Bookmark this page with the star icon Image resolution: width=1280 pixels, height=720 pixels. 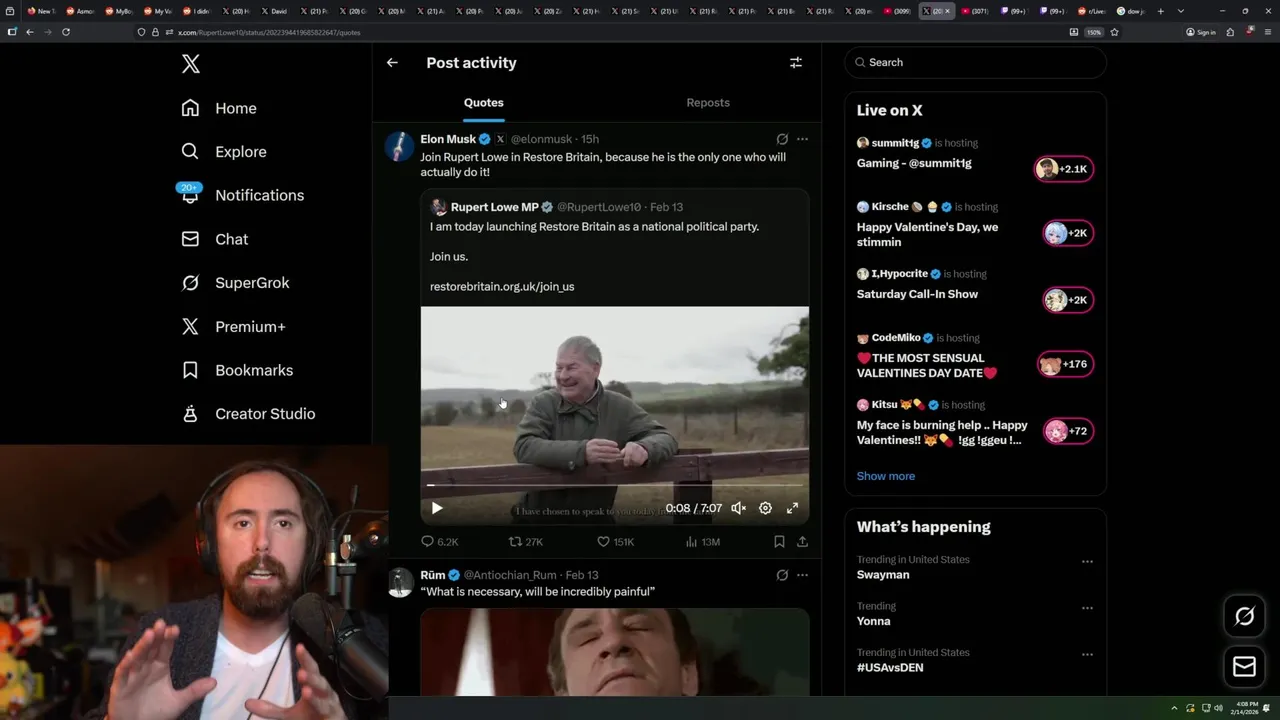(x=1114, y=32)
